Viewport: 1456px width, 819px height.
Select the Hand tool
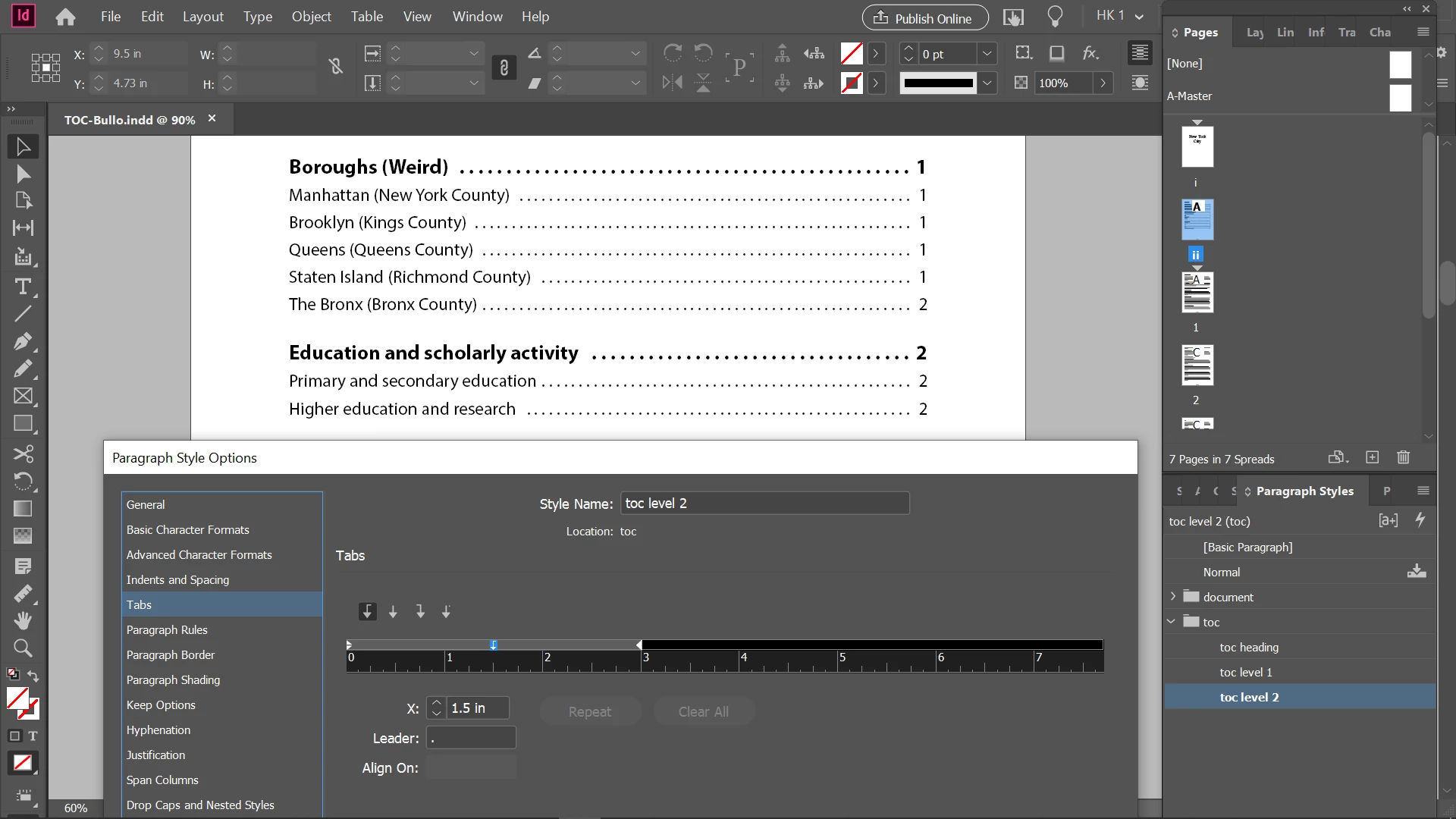pos(23,620)
